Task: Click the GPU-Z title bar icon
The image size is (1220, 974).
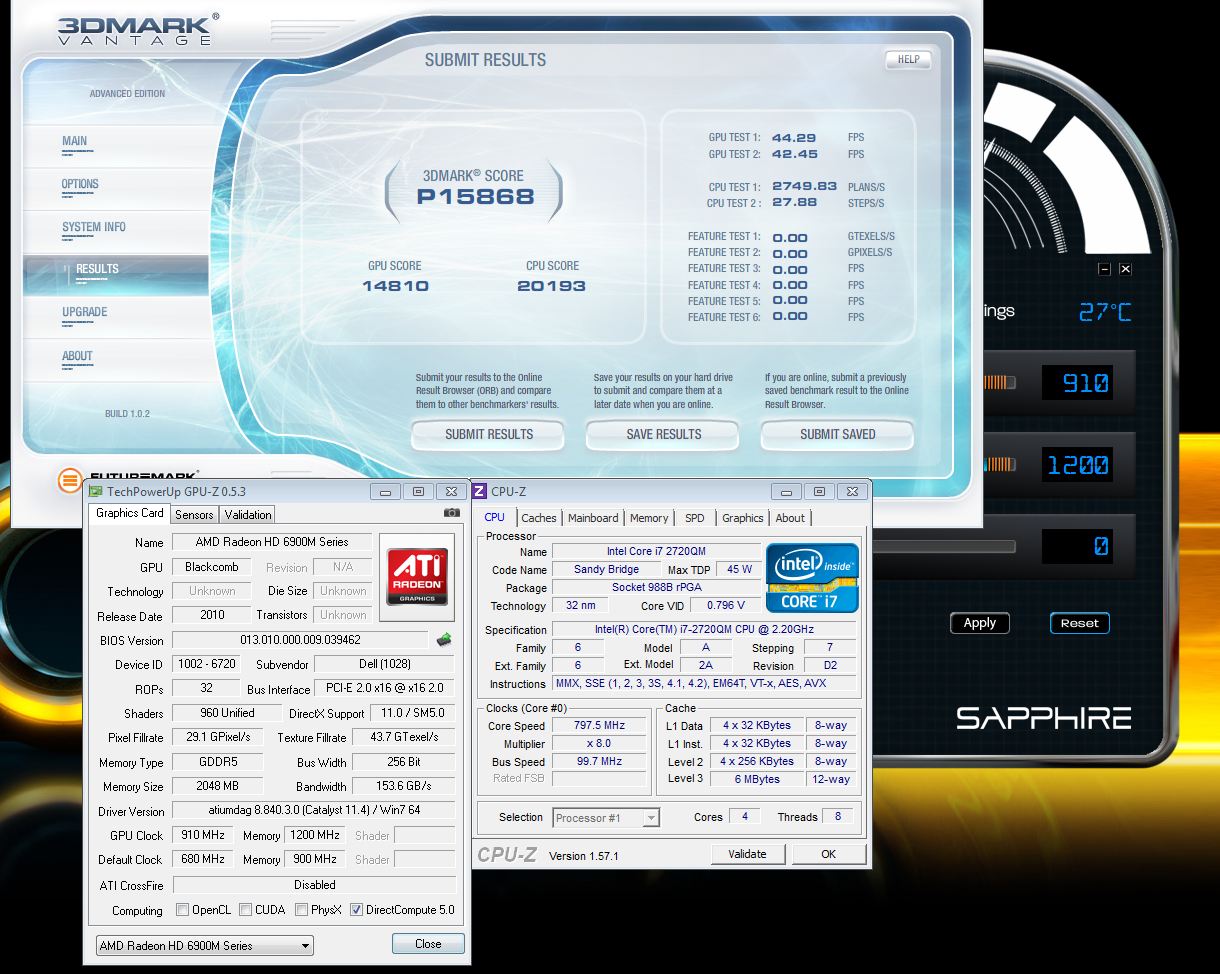Action: pyautogui.click(x=95, y=491)
